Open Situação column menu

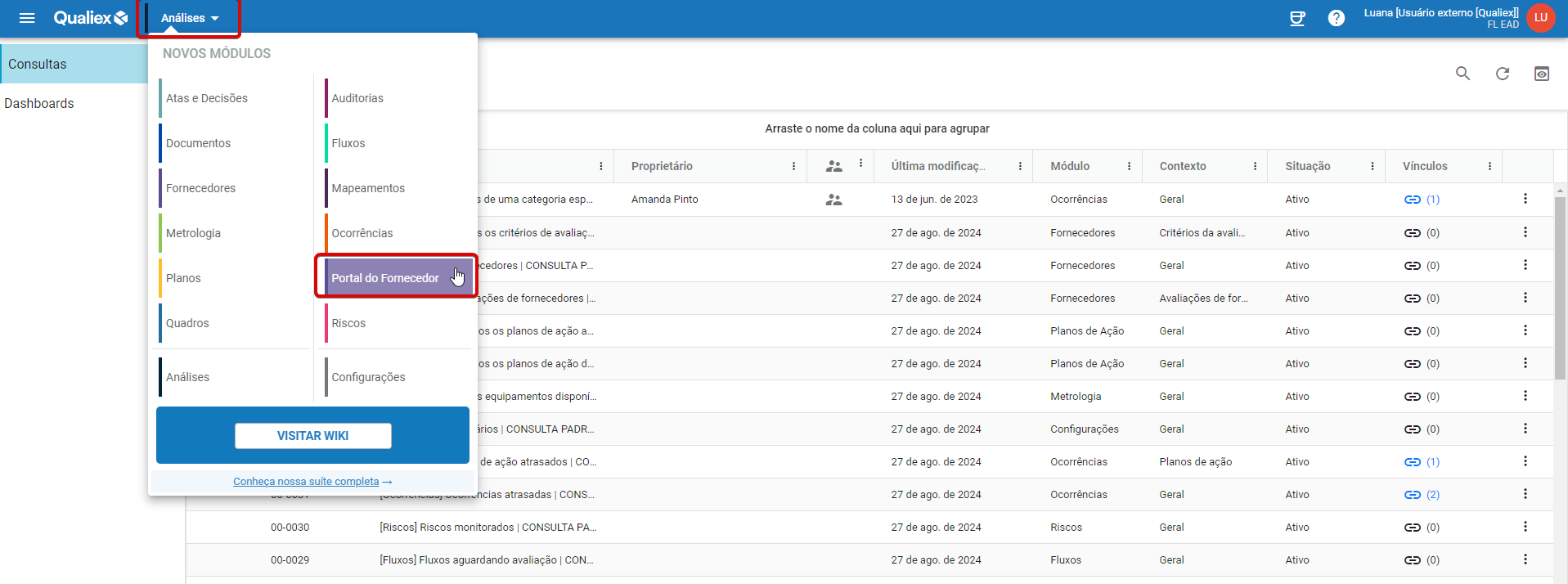click(x=1373, y=166)
